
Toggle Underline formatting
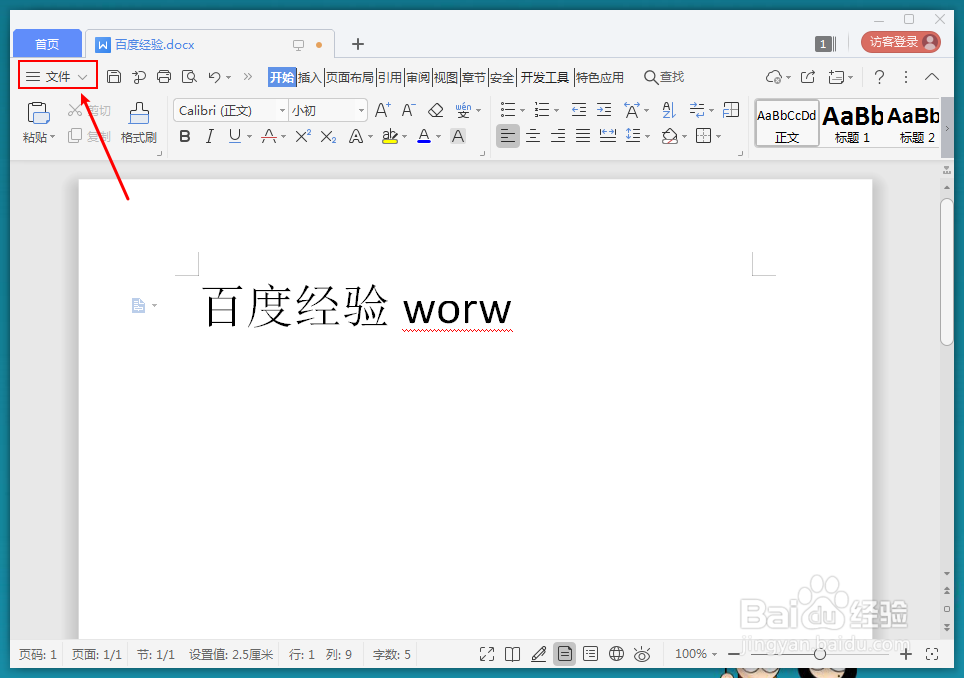(234, 136)
